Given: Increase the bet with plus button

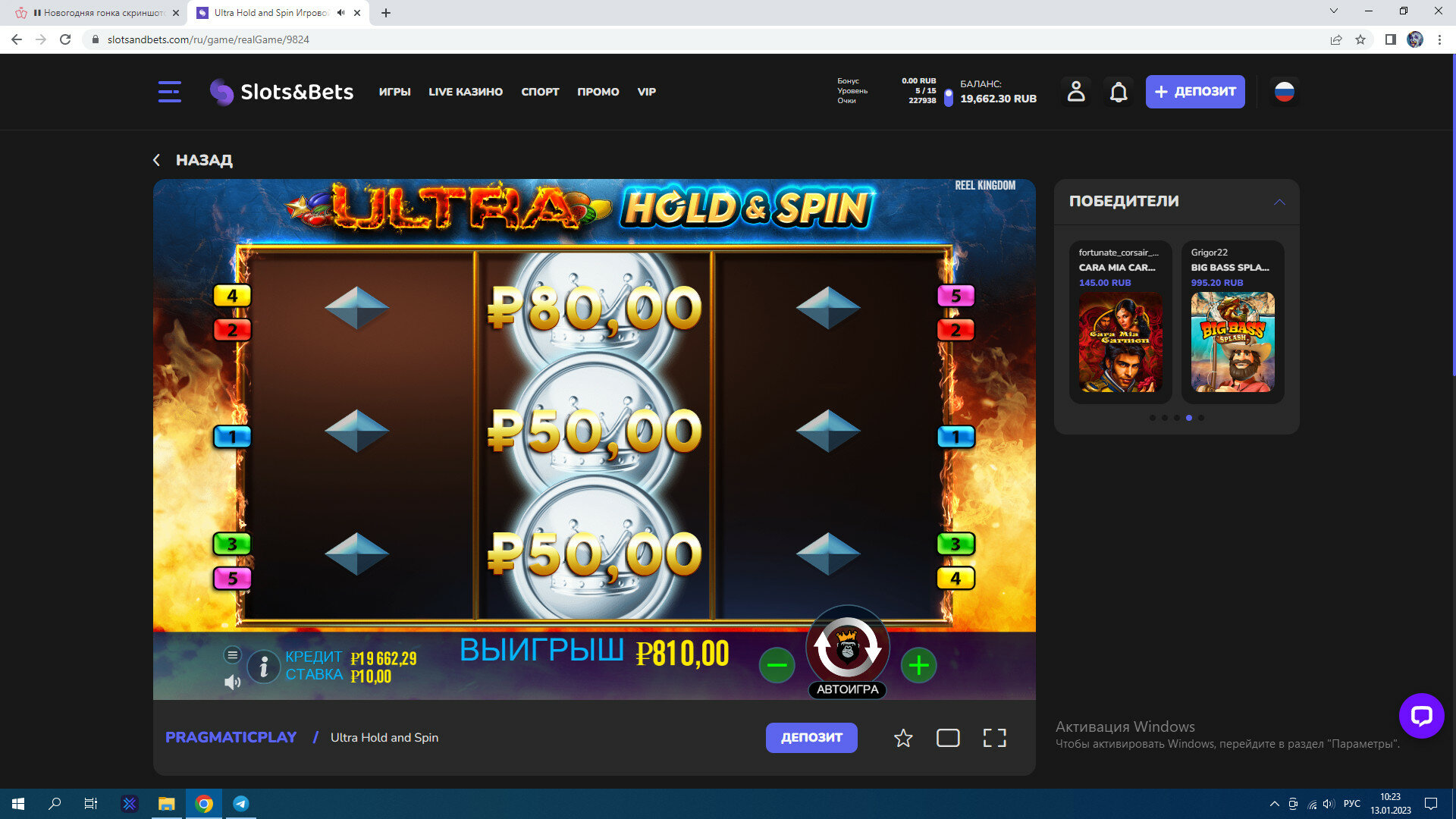Looking at the screenshot, I should [x=918, y=666].
